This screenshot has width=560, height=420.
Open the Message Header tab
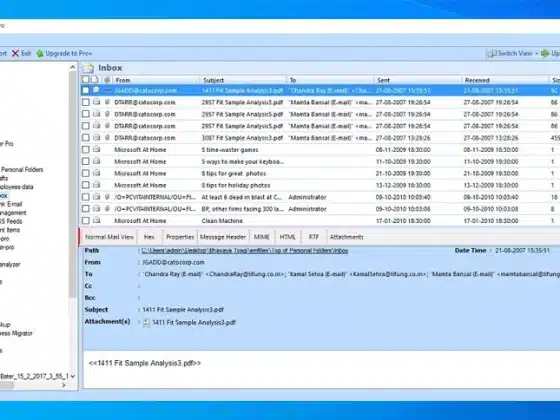coord(223,237)
